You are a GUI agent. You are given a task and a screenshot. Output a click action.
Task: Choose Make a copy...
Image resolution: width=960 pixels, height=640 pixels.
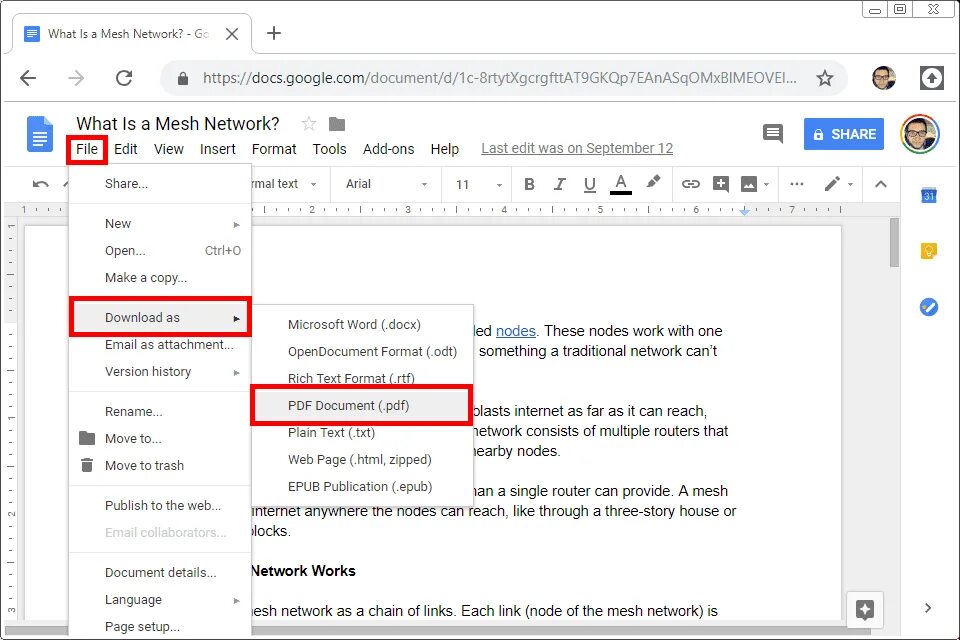[x=160, y=277]
